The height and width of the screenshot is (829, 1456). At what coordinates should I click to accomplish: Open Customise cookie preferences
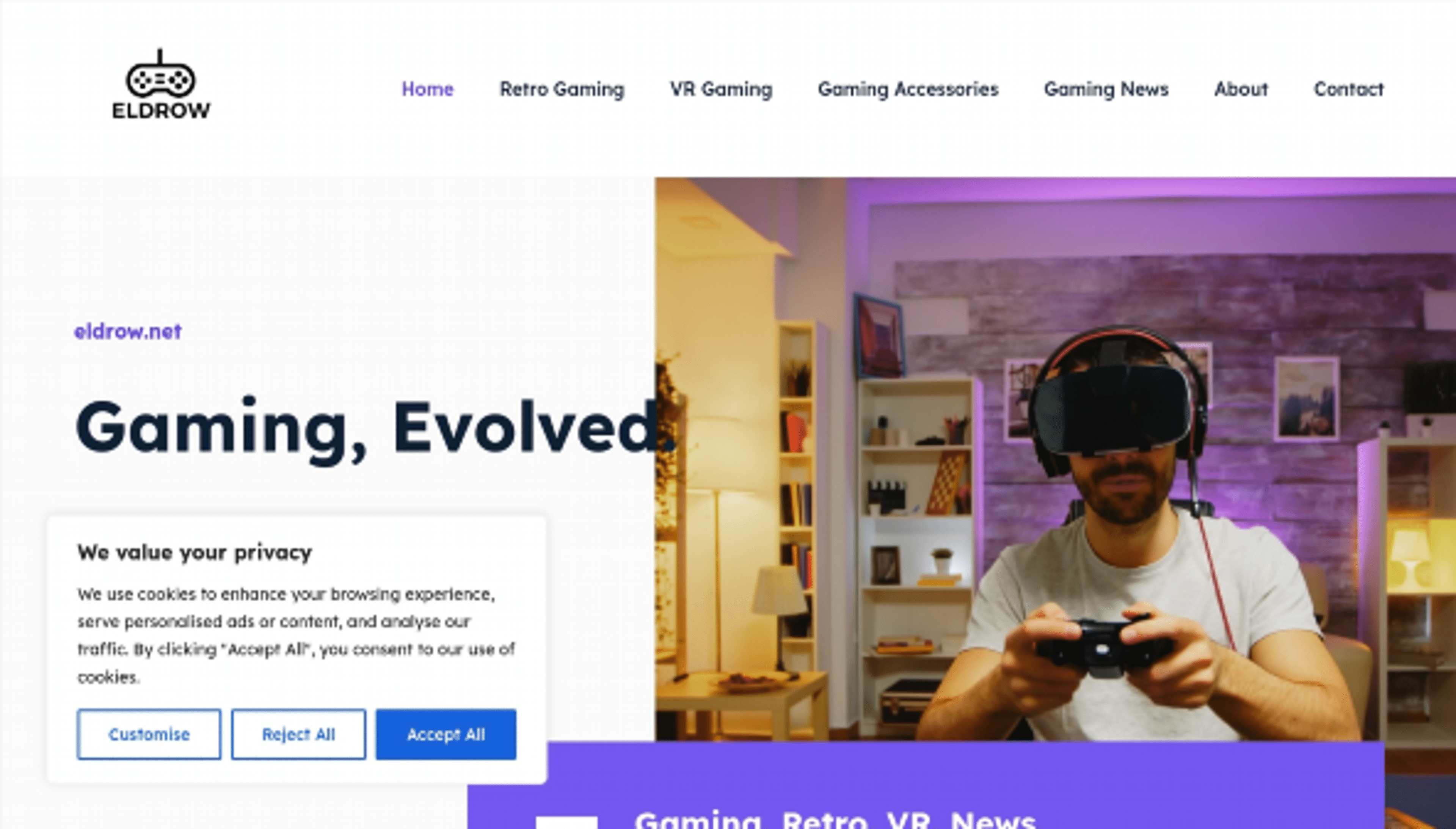pyautogui.click(x=149, y=735)
